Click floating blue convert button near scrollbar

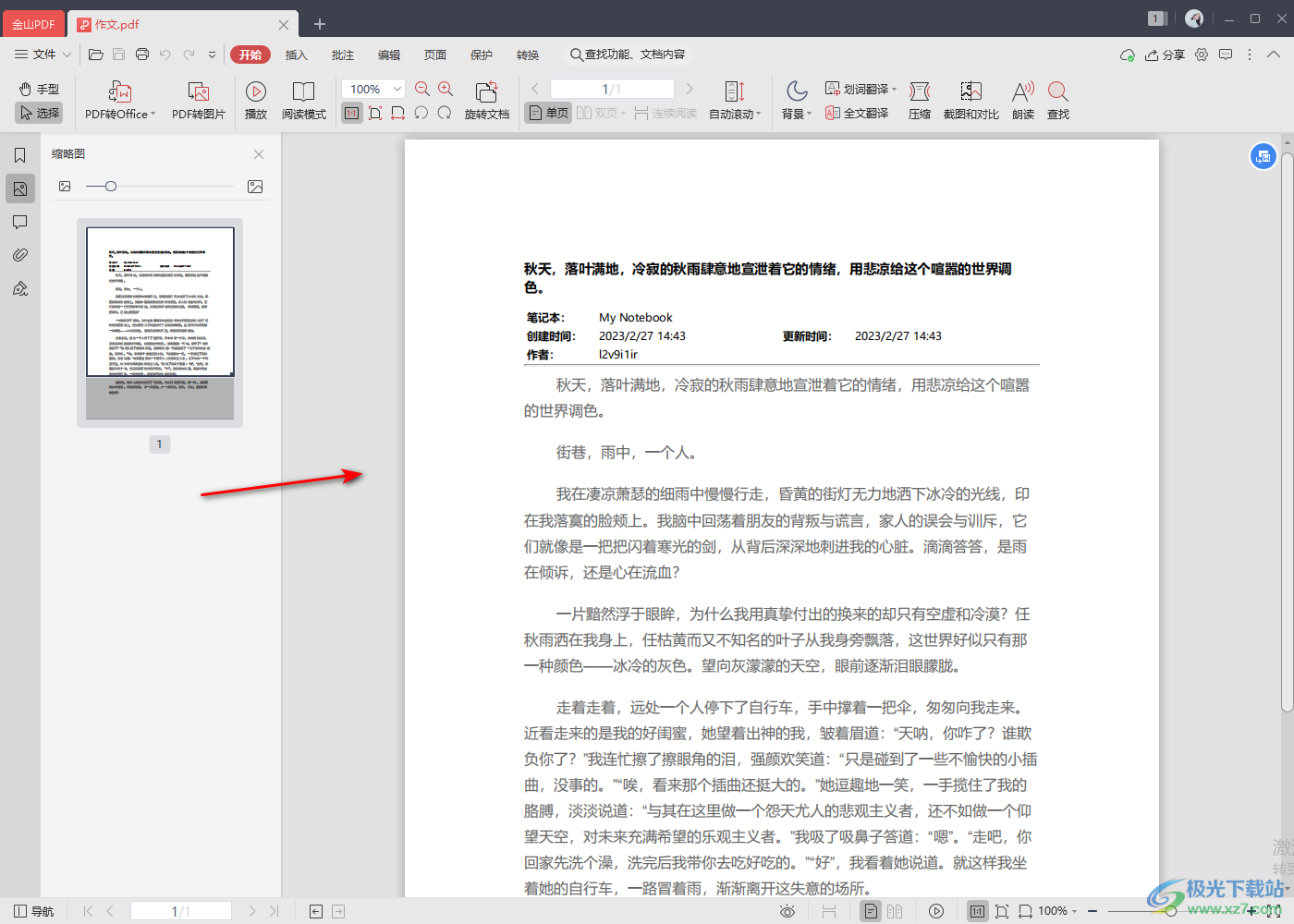click(x=1263, y=156)
